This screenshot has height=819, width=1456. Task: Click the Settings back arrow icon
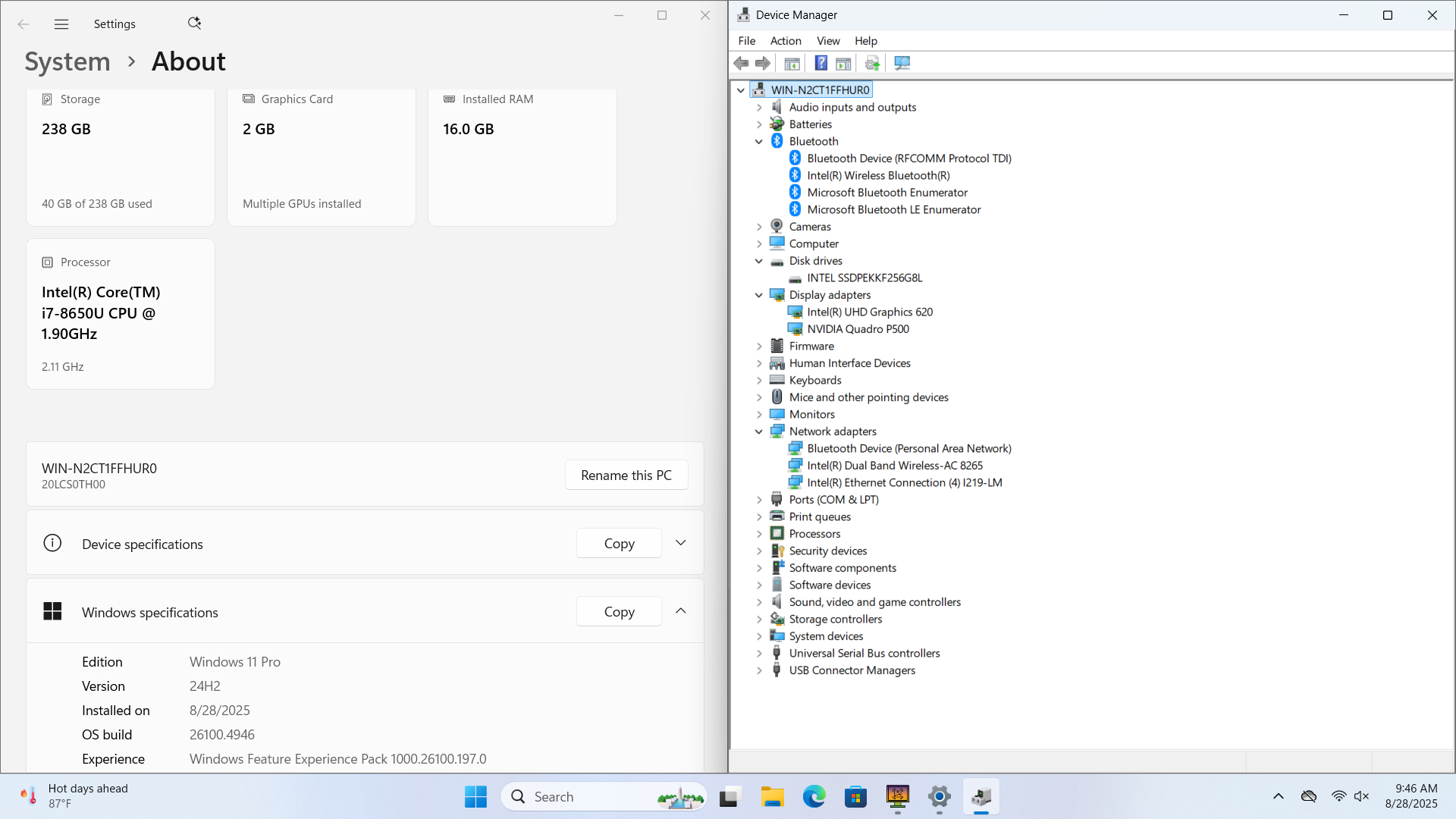(x=24, y=24)
